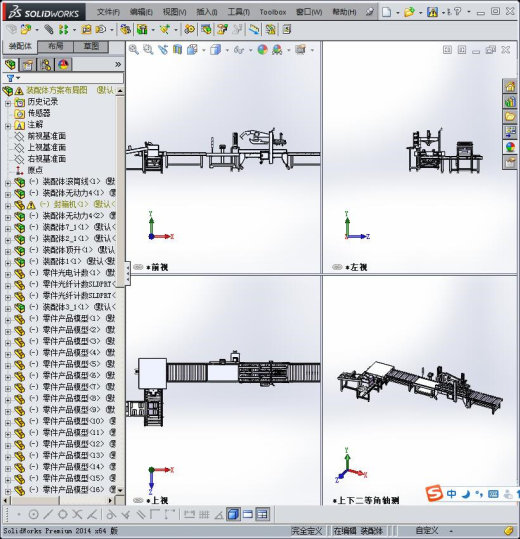Open the Toolbox menu

(273, 12)
